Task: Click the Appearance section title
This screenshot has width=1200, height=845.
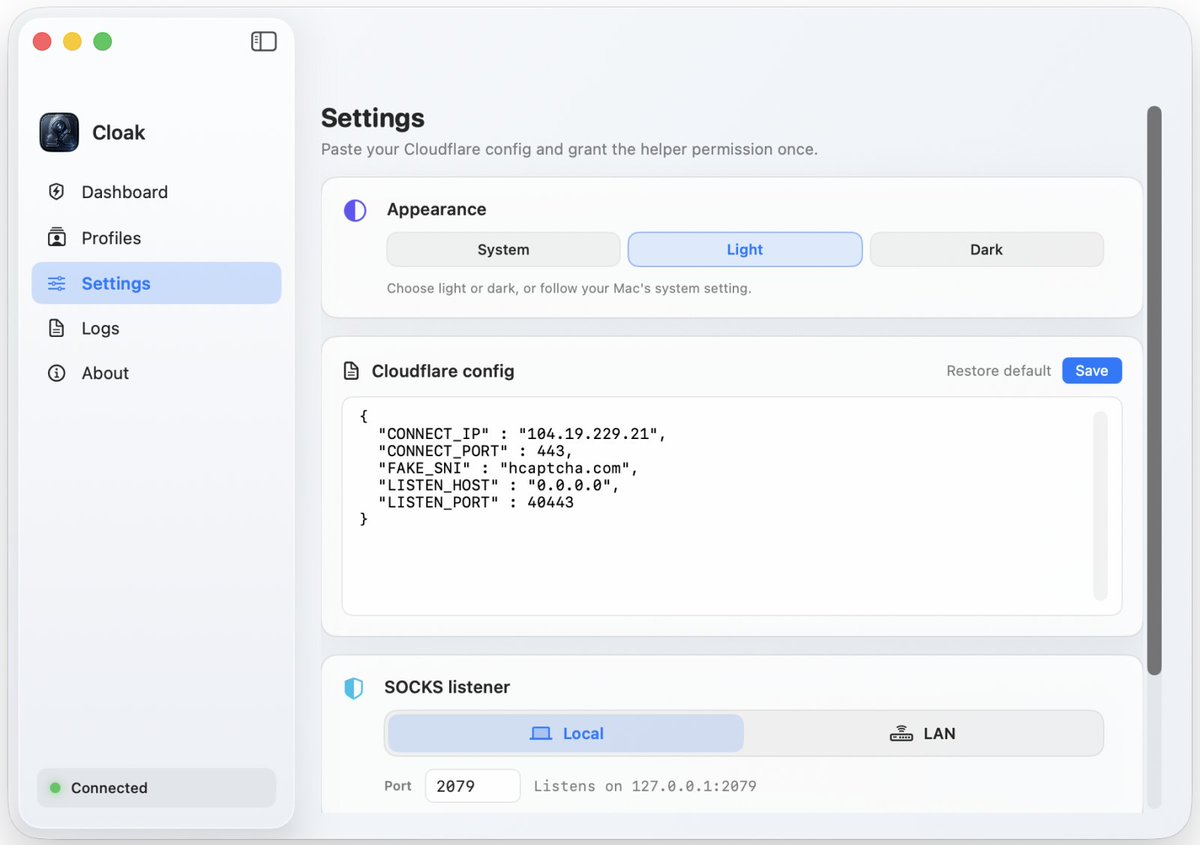Action: [x=437, y=209]
